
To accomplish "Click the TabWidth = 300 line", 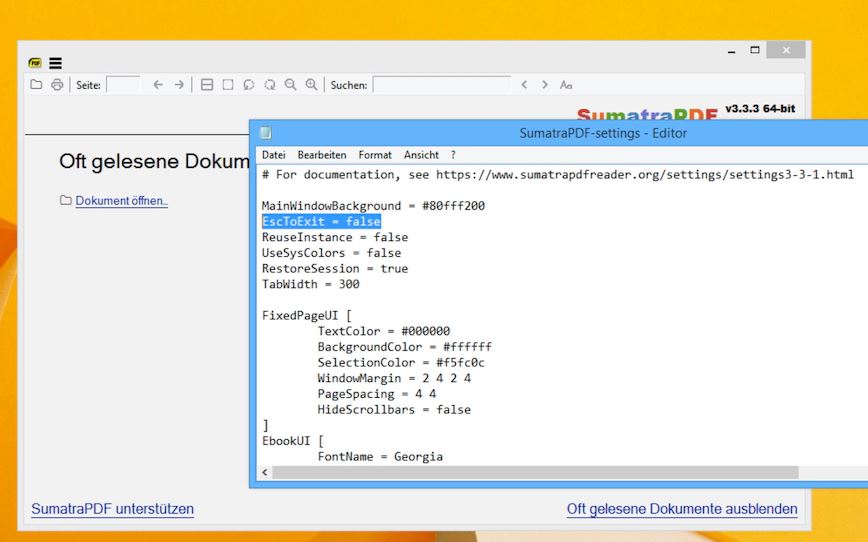I will (x=311, y=284).
